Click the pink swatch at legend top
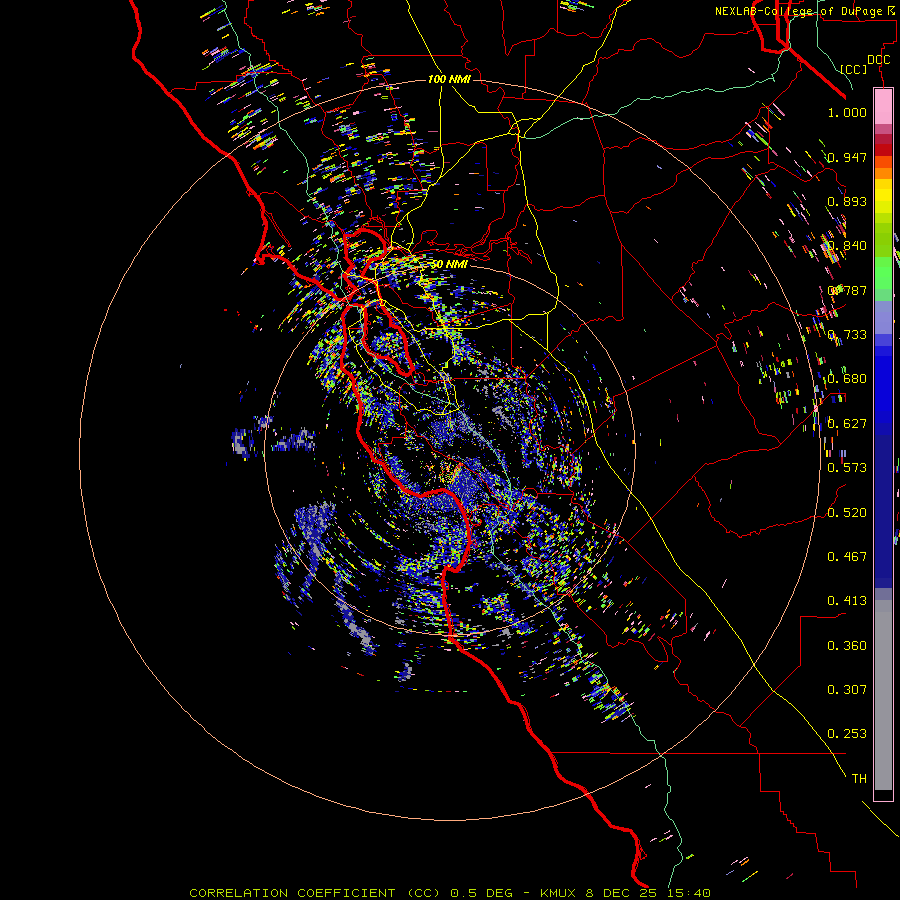The image size is (900, 900). click(x=883, y=106)
